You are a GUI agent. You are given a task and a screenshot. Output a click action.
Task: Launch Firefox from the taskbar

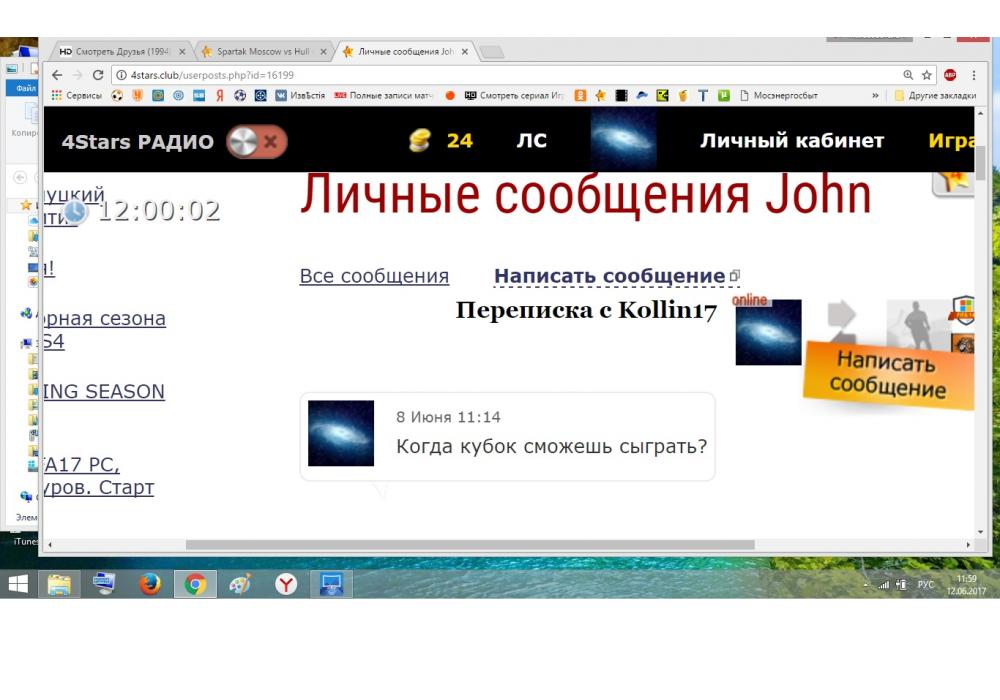(x=150, y=585)
